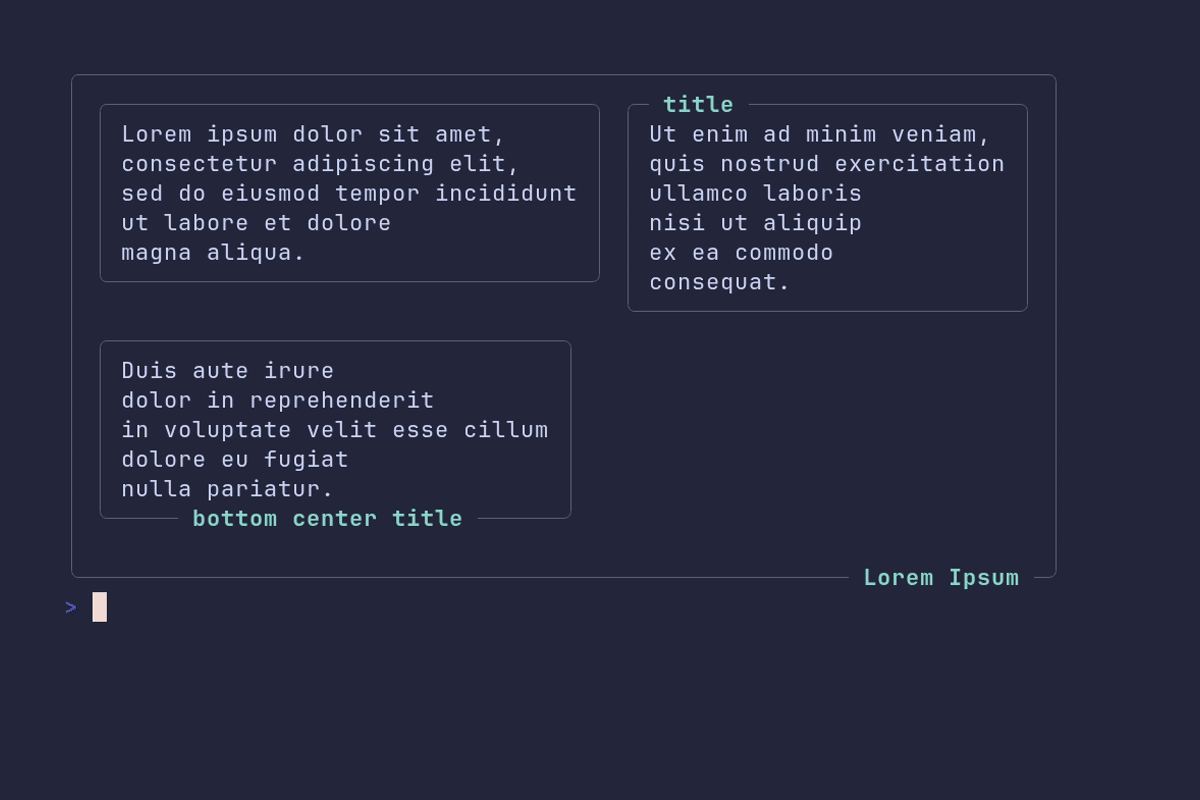
Task: Click the line "ullamco laboris"
Action: coord(755,193)
